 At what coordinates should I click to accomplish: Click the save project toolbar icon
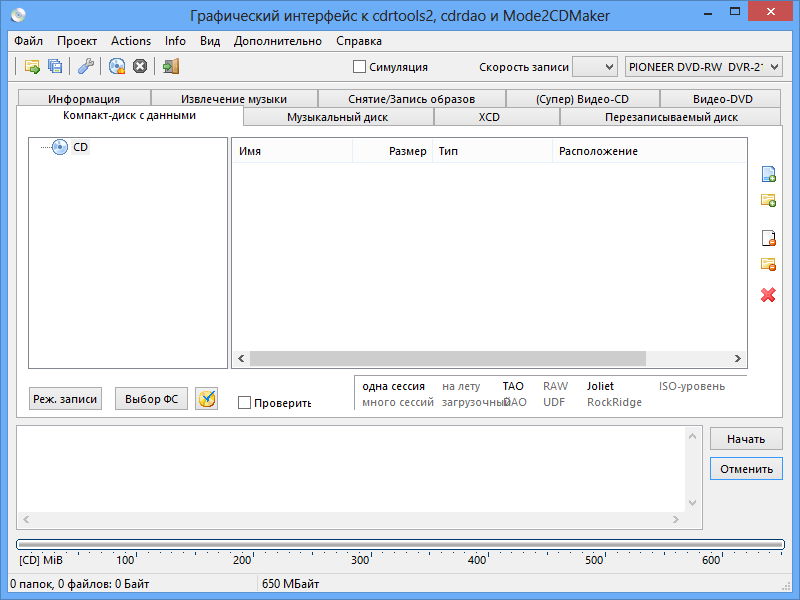click(x=53, y=66)
